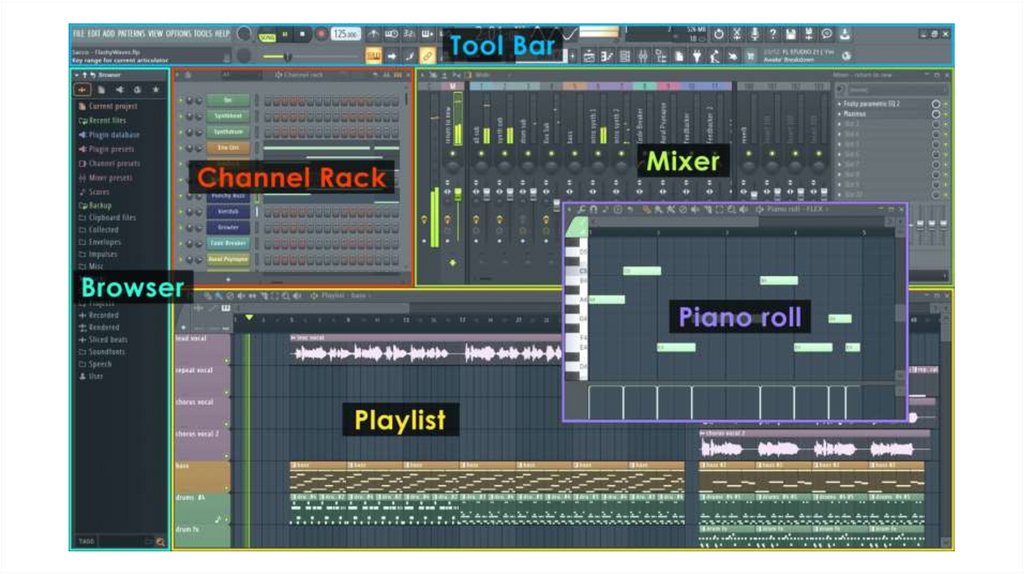Open the Browser panel dropdown arrow
This screenshot has height=574, width=1024.
coord(76,75)
